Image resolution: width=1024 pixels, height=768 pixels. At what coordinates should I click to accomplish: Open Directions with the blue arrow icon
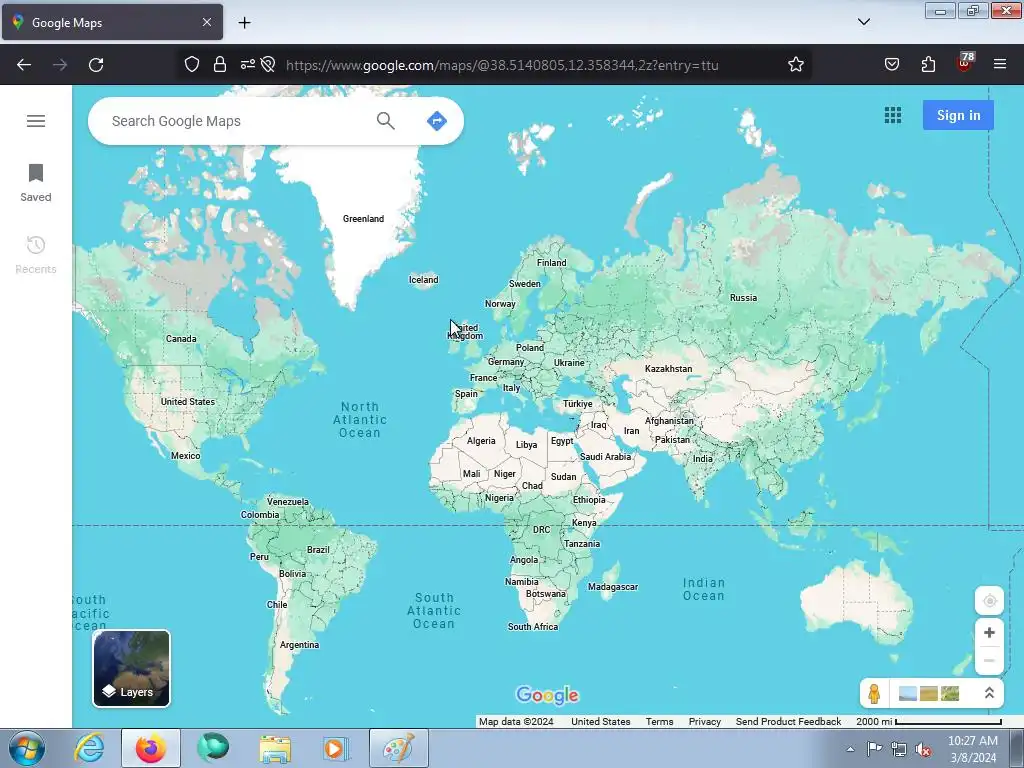click(x=437, y=121)
